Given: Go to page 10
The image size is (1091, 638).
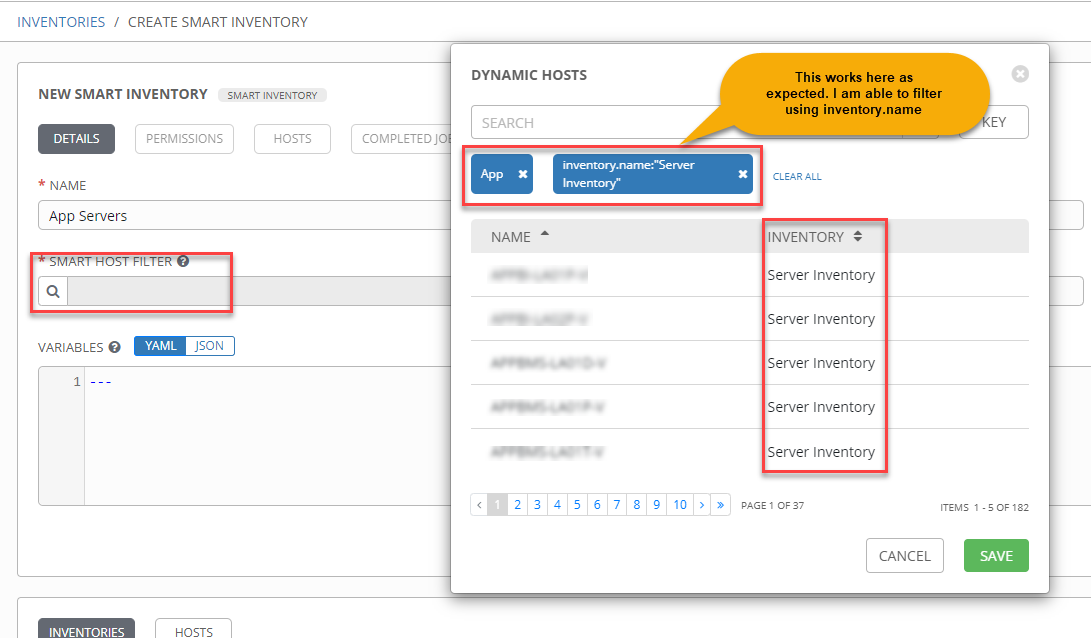Looking at the screenshot, I should click(680, 504).
